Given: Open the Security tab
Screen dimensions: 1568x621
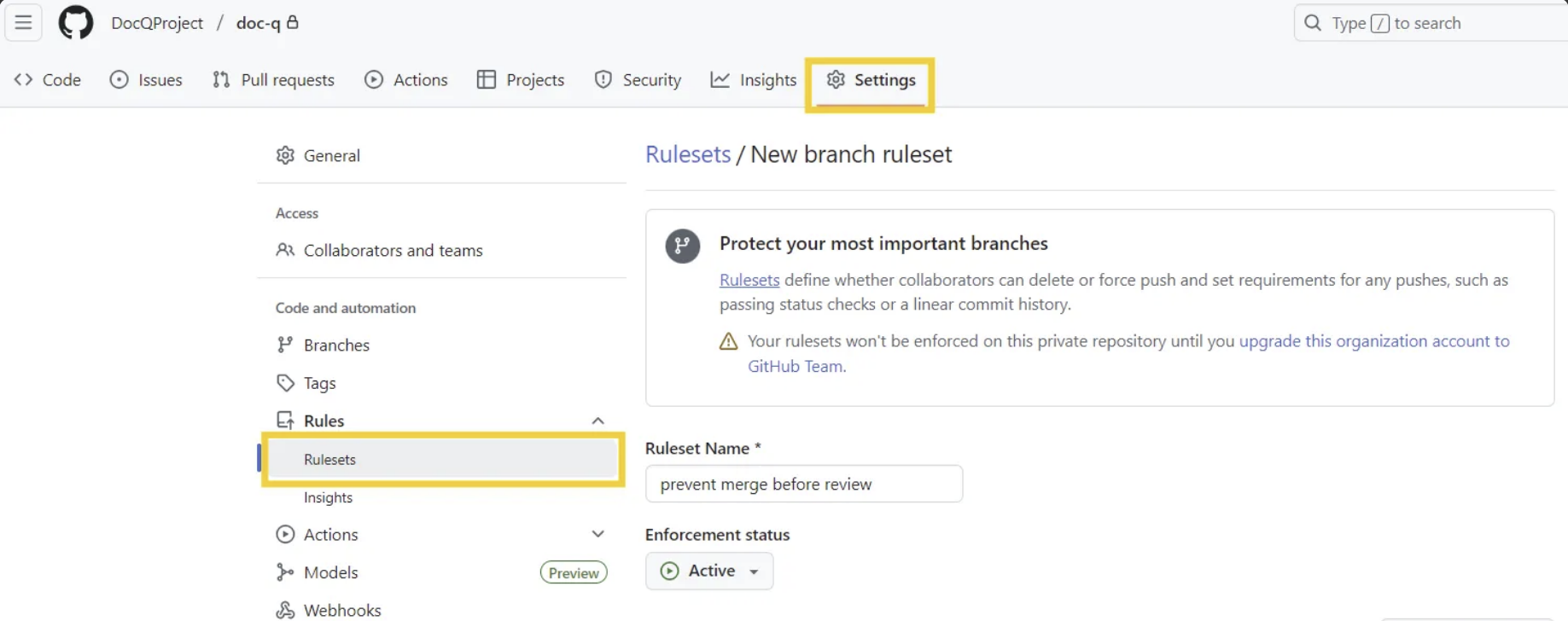Looking at the screenshot, I should pyautogui.click(x=638, y=80).
